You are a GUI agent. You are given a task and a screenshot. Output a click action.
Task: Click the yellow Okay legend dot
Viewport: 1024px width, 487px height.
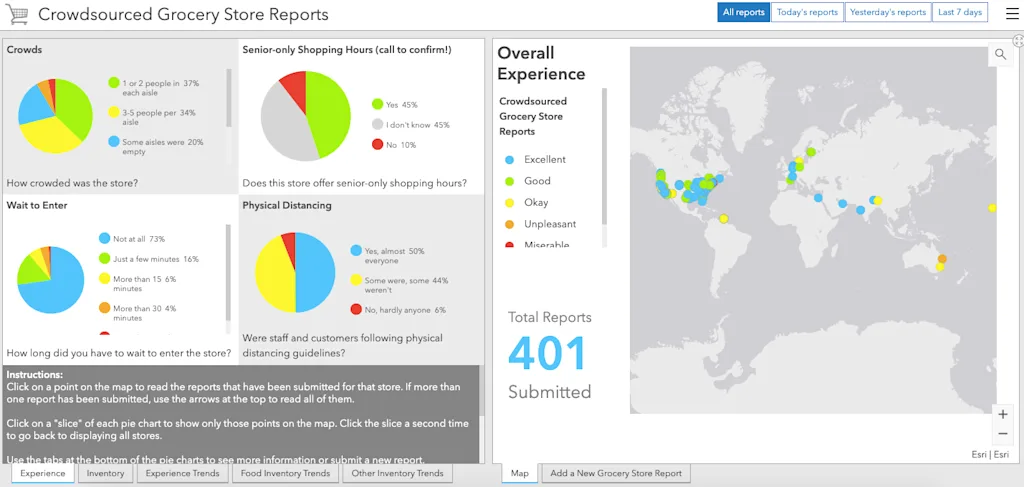509,203
